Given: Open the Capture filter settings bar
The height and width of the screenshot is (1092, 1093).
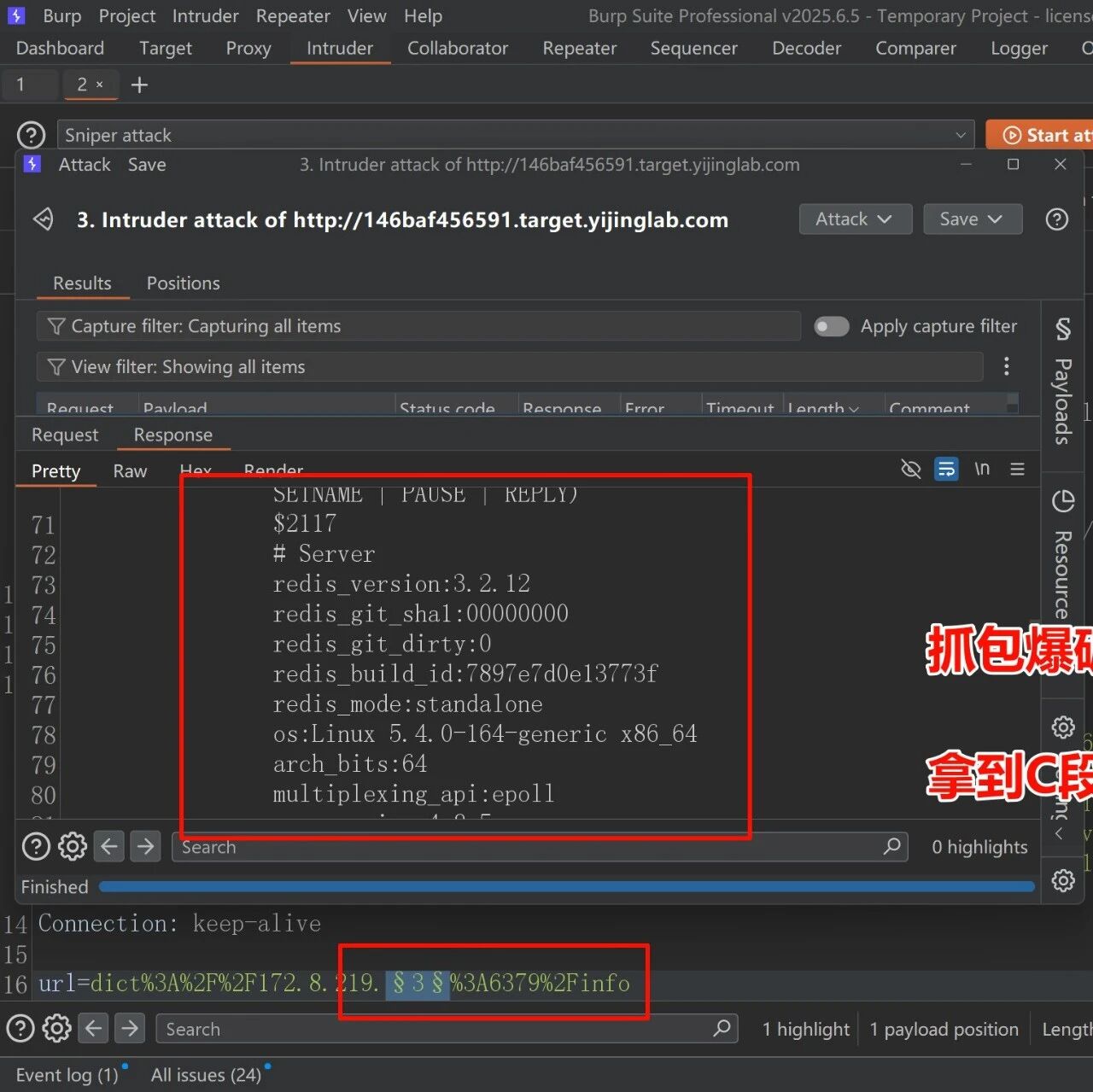Looking at the screenshot, I should (418, 326).
